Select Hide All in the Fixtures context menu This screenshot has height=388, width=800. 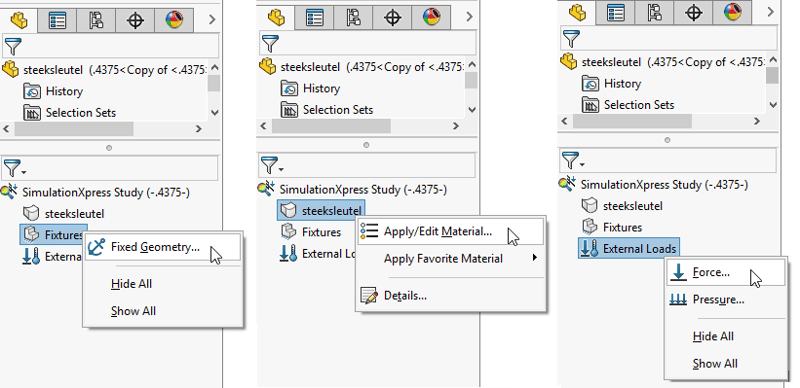131,284
